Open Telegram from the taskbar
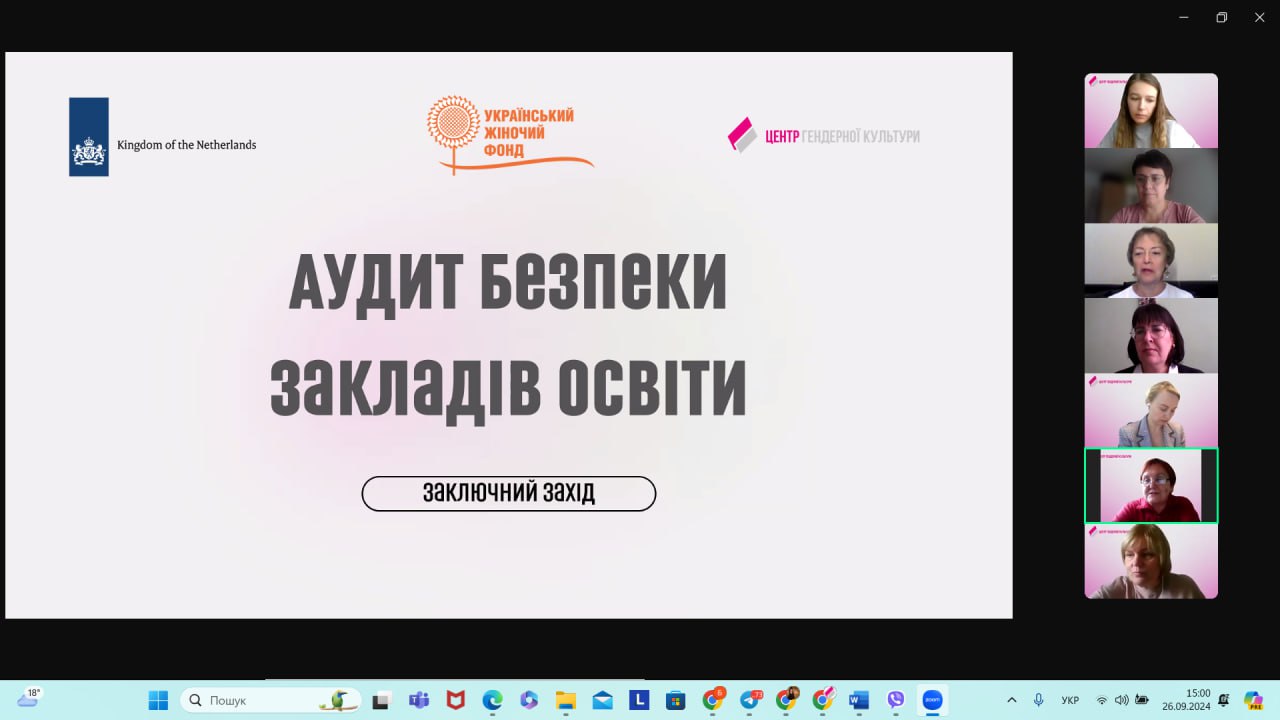Viewport: 1280px width, 720px height. tap(748, 700)
